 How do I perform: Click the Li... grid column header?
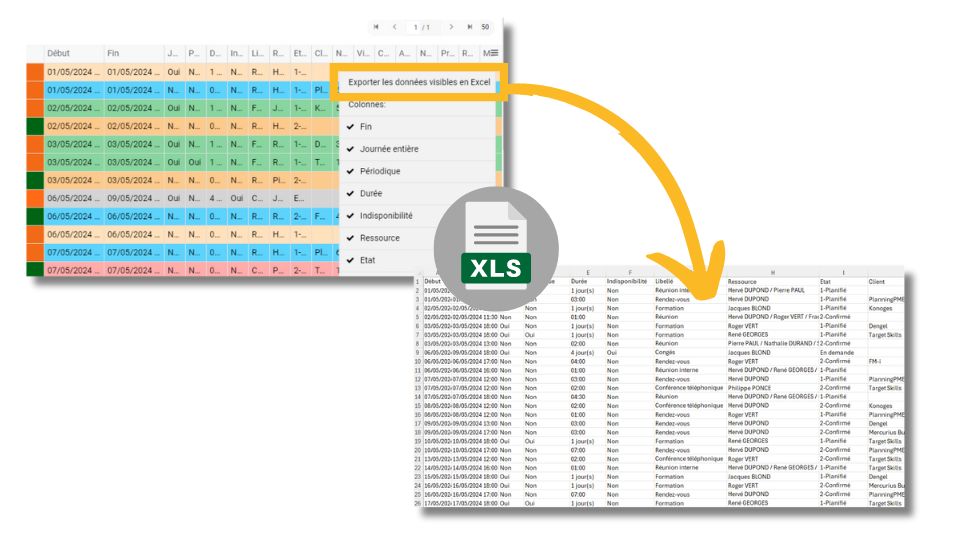click(x=257, y=53)
